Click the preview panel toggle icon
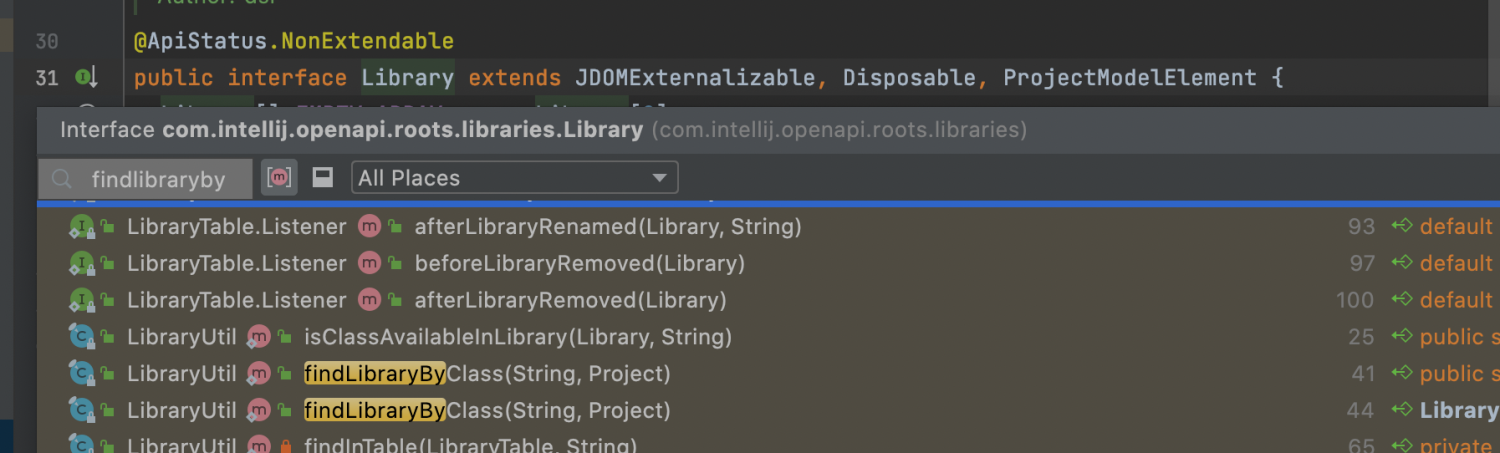Image resolution: width=1500 pixels, height=453 pixels. (322, 178)
